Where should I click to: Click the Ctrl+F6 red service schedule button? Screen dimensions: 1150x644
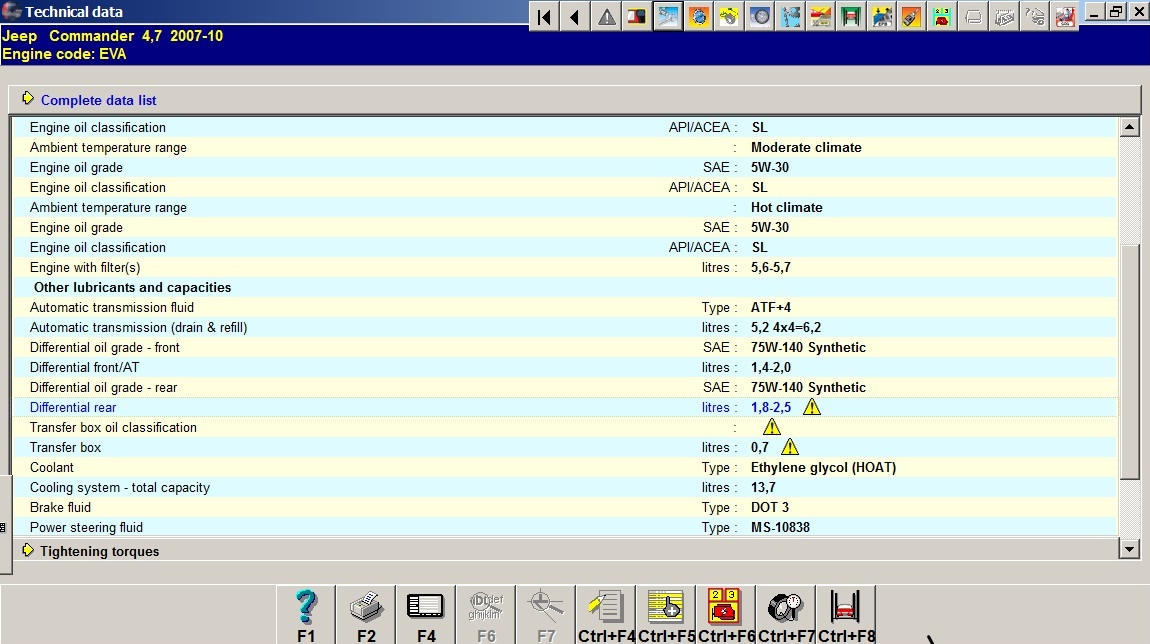(726, 614)
